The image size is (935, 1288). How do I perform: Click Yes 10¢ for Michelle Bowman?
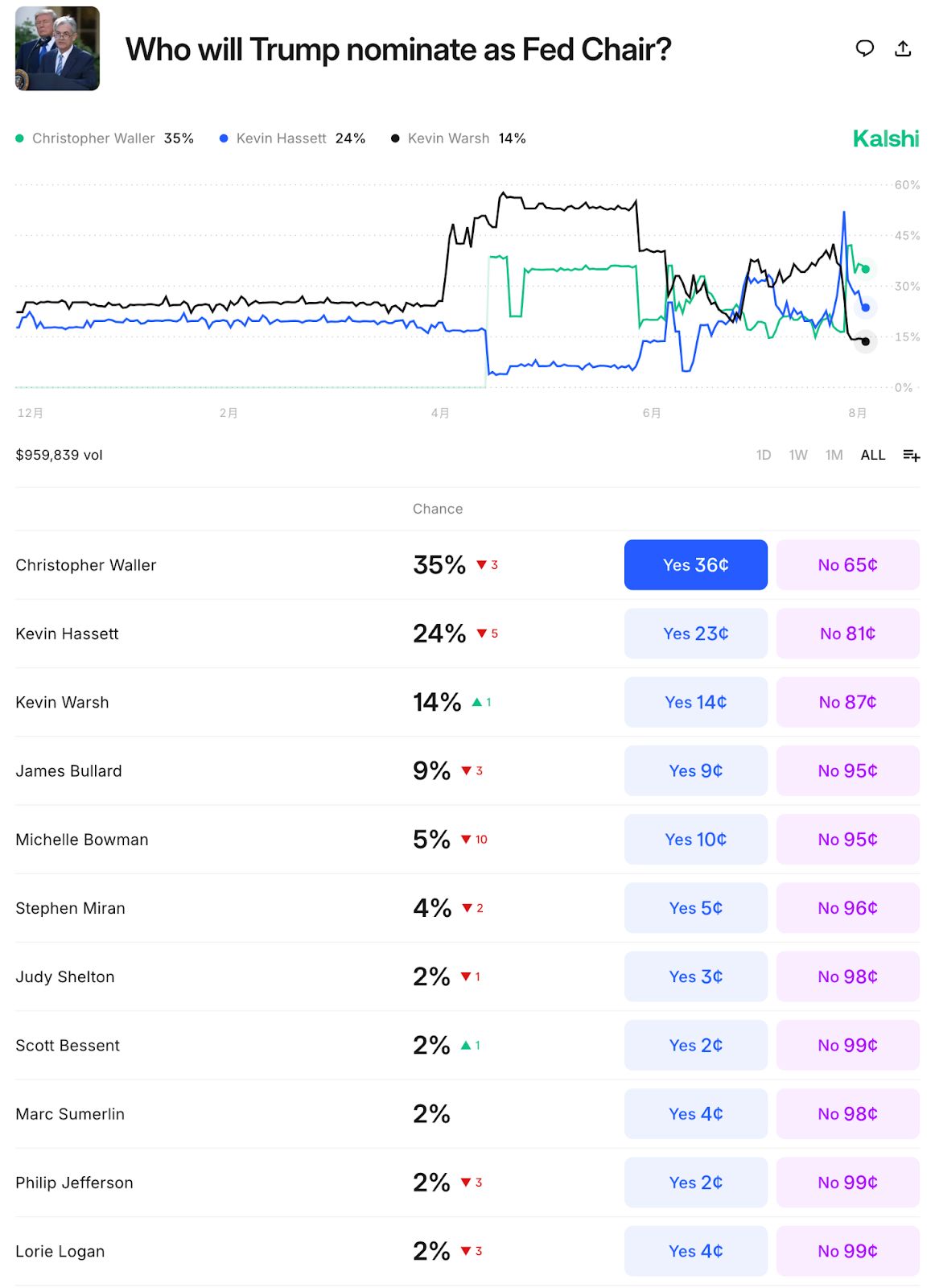coord(695,840)
